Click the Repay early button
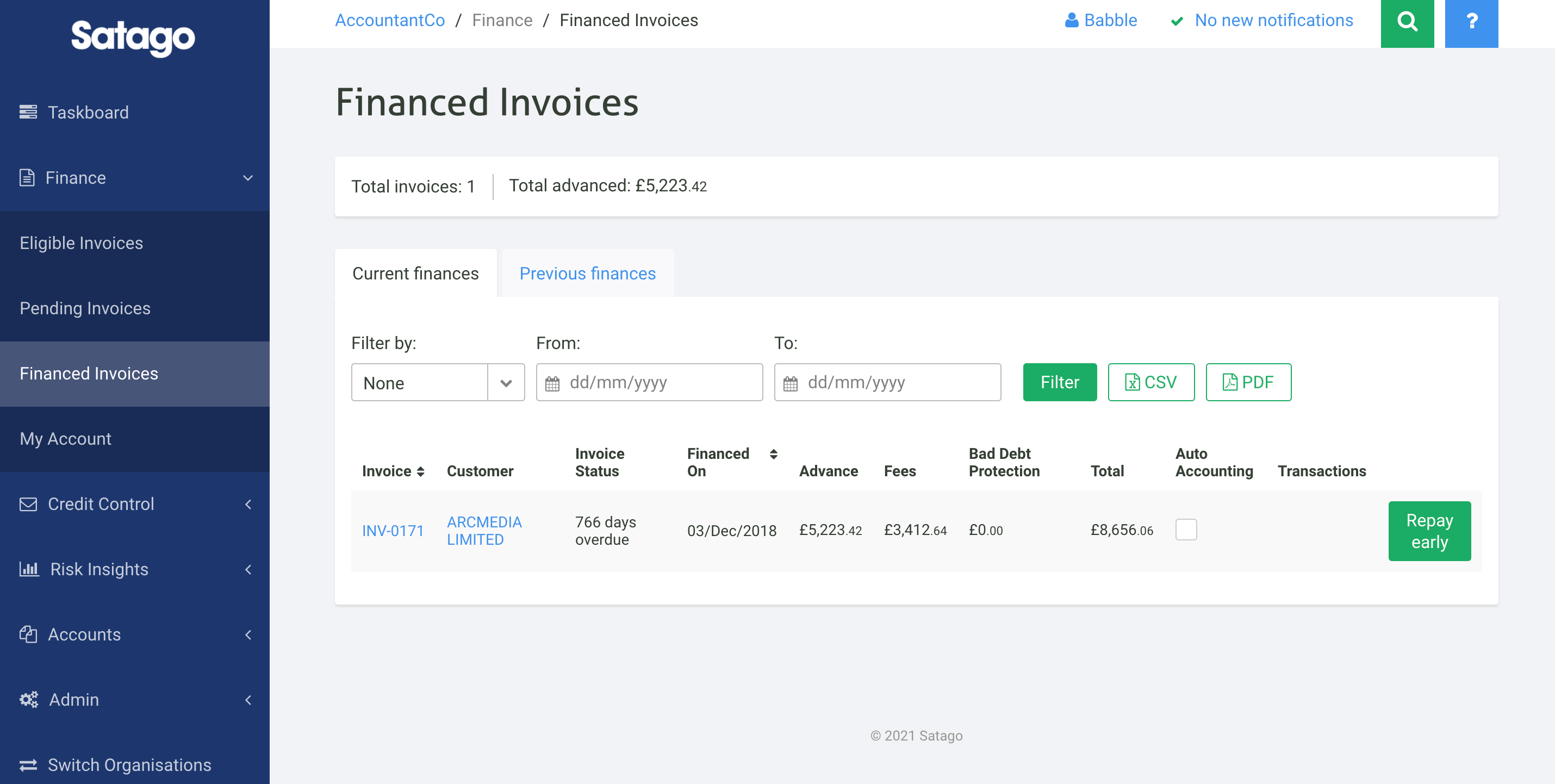 point(1429,531)
